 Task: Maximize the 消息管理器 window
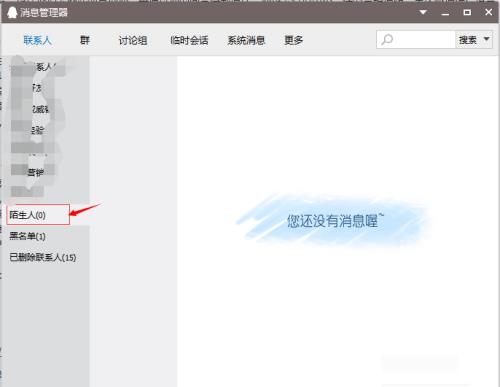pos(467,12)
